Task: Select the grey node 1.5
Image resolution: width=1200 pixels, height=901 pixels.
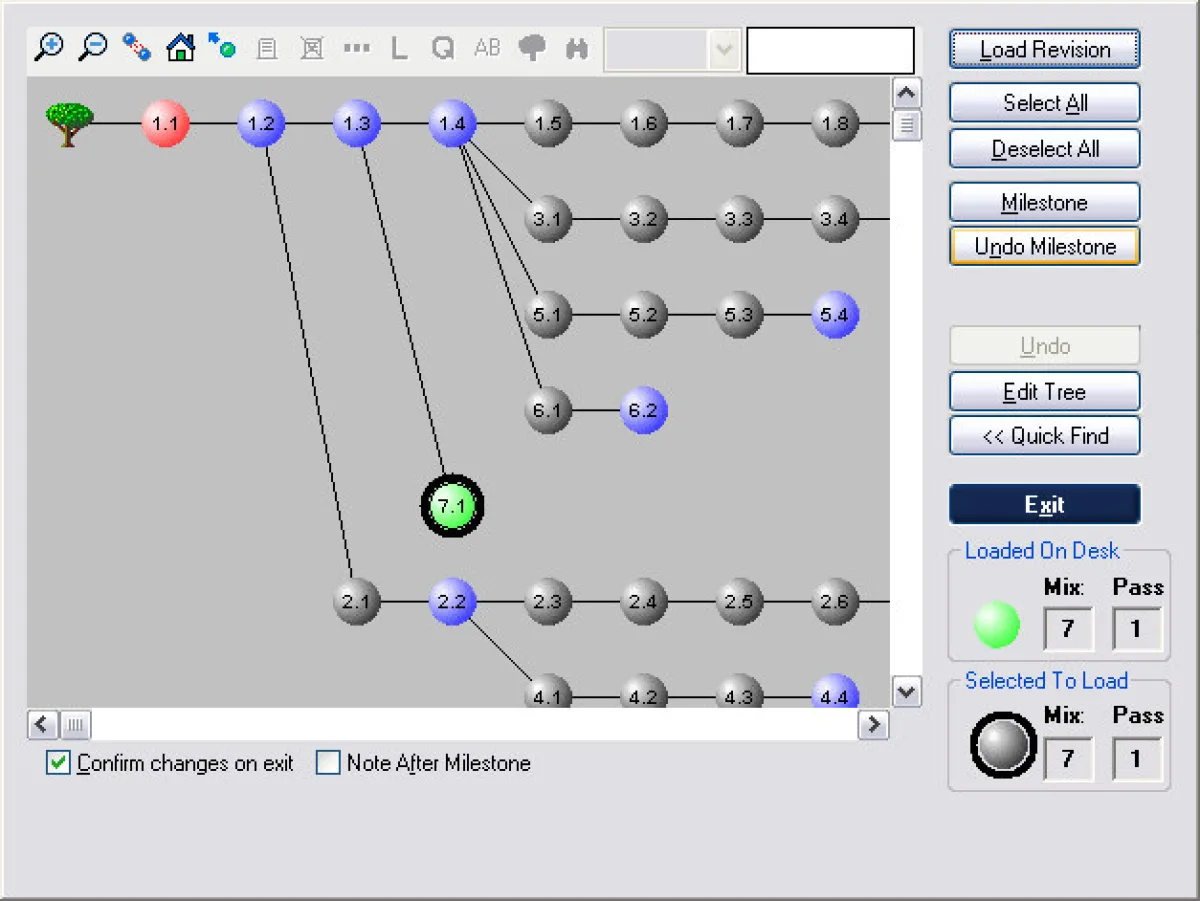Action: pos(548,124)
